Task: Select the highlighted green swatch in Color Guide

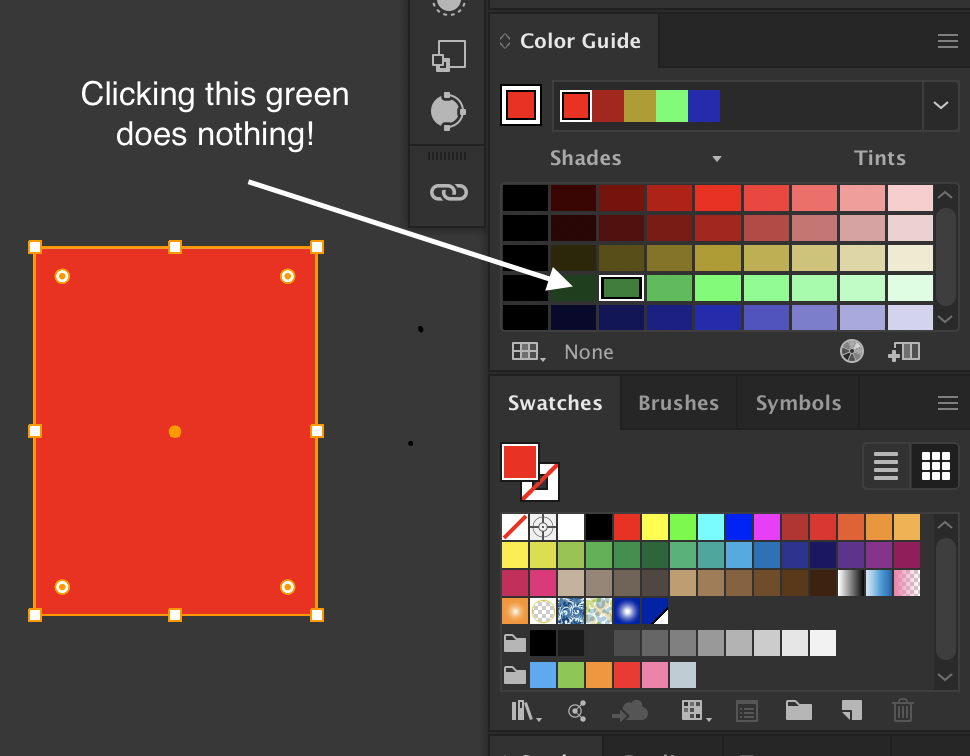Action: pyautogui.click(x=621, y=288)
